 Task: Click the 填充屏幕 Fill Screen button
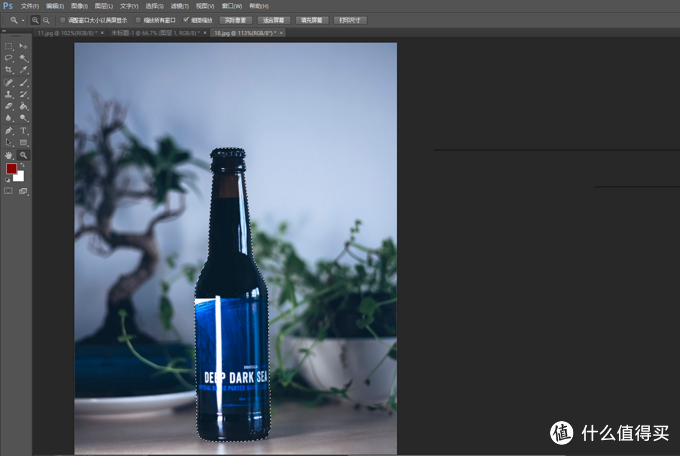(312, 20)
